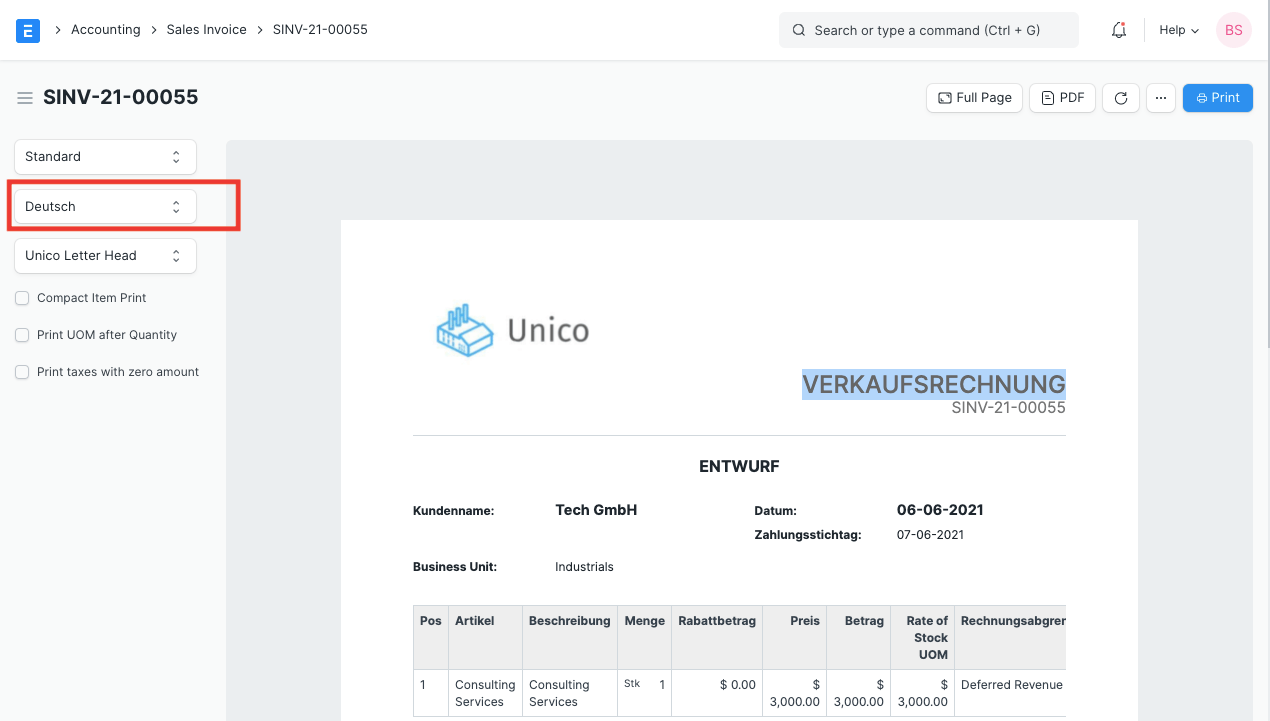
Task: Check Print UOM after Quantity
Action: pyautogui.click(x=21, y=335)
